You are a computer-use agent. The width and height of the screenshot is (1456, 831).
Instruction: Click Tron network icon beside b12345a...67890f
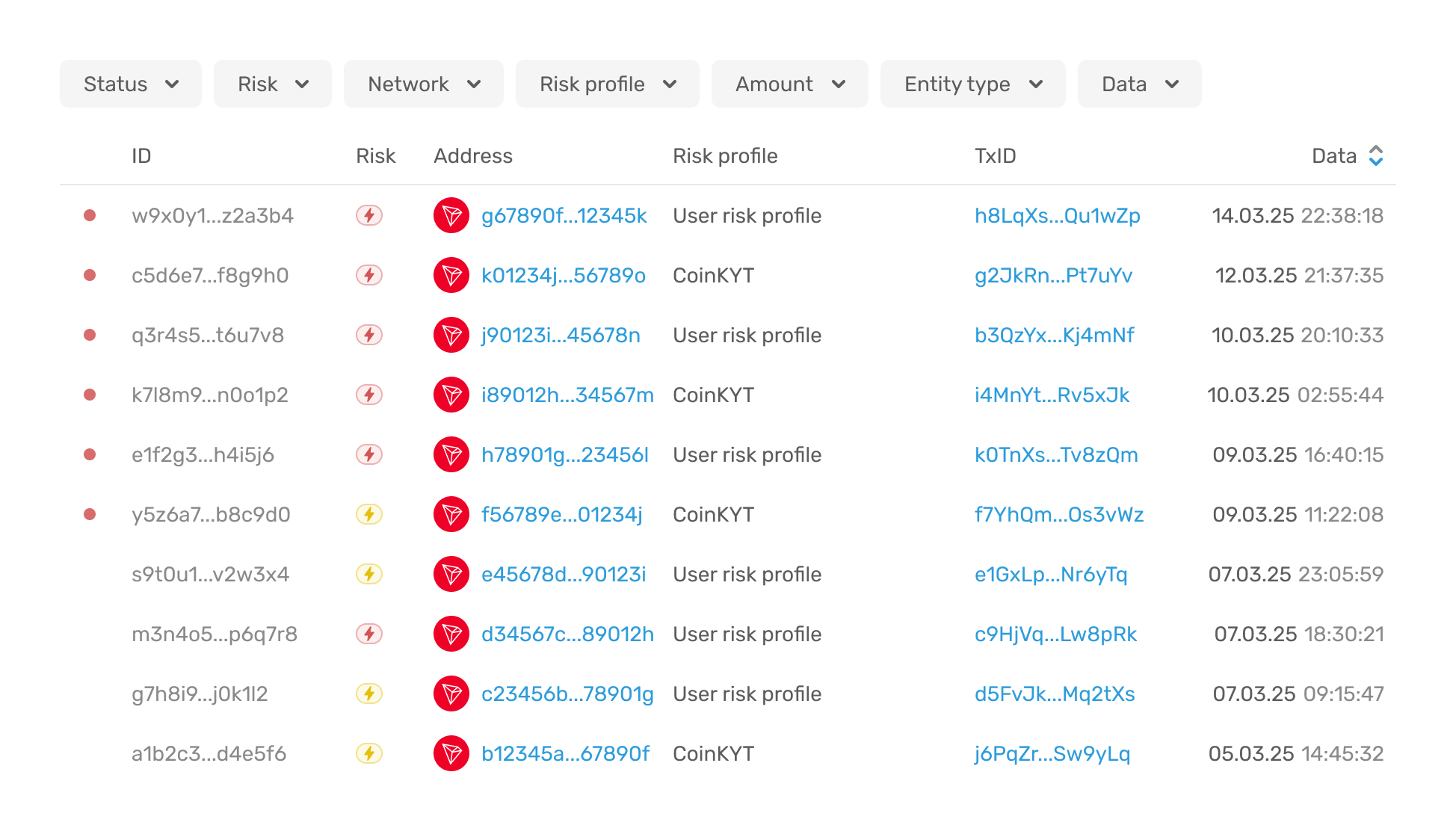click(451, 753)
